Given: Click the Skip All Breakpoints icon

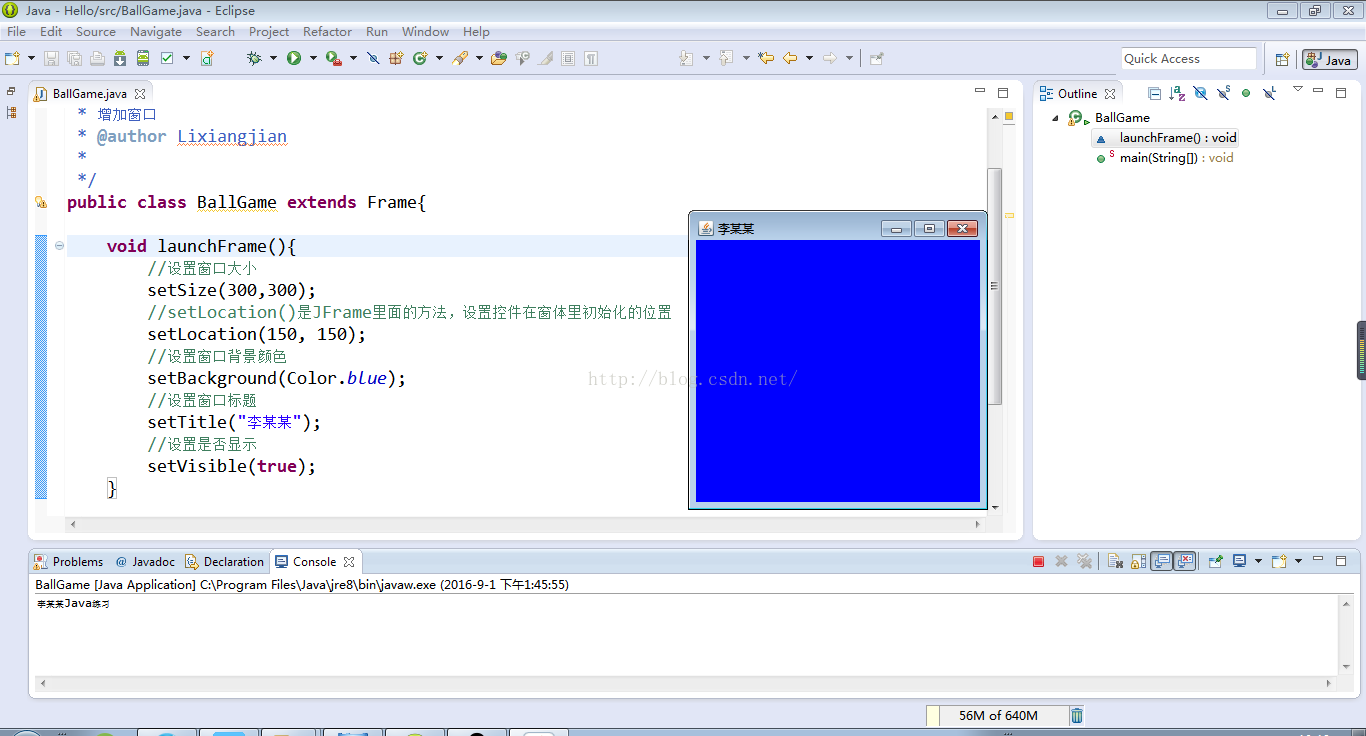Looking at the screenshot, I should pos(373,58).
